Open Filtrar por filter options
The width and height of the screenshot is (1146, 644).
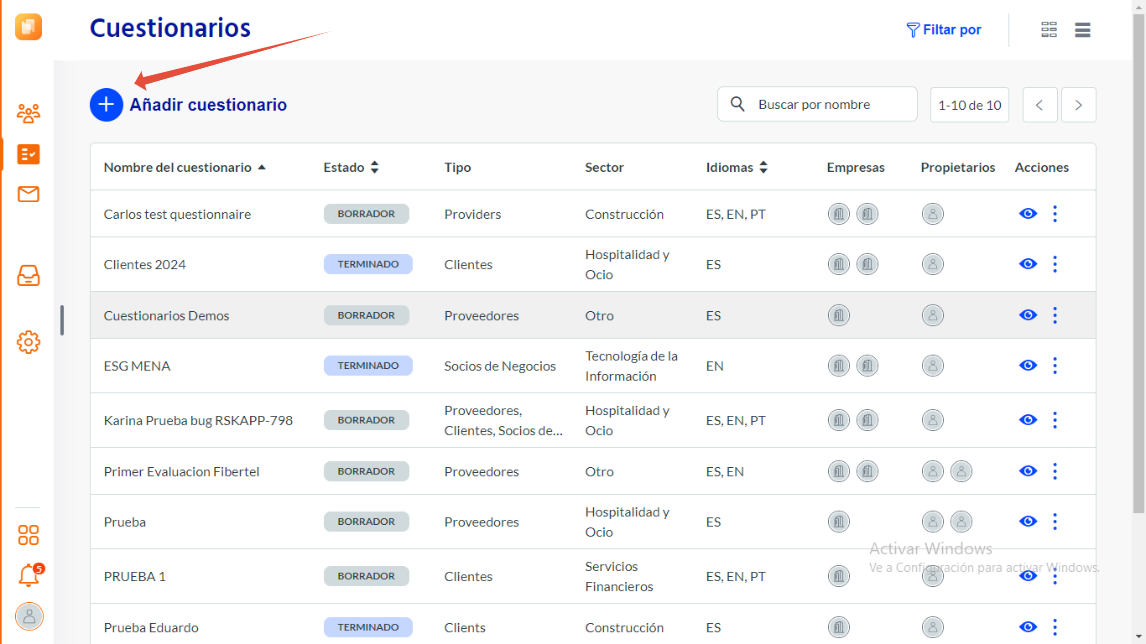[x=944, y=30]
